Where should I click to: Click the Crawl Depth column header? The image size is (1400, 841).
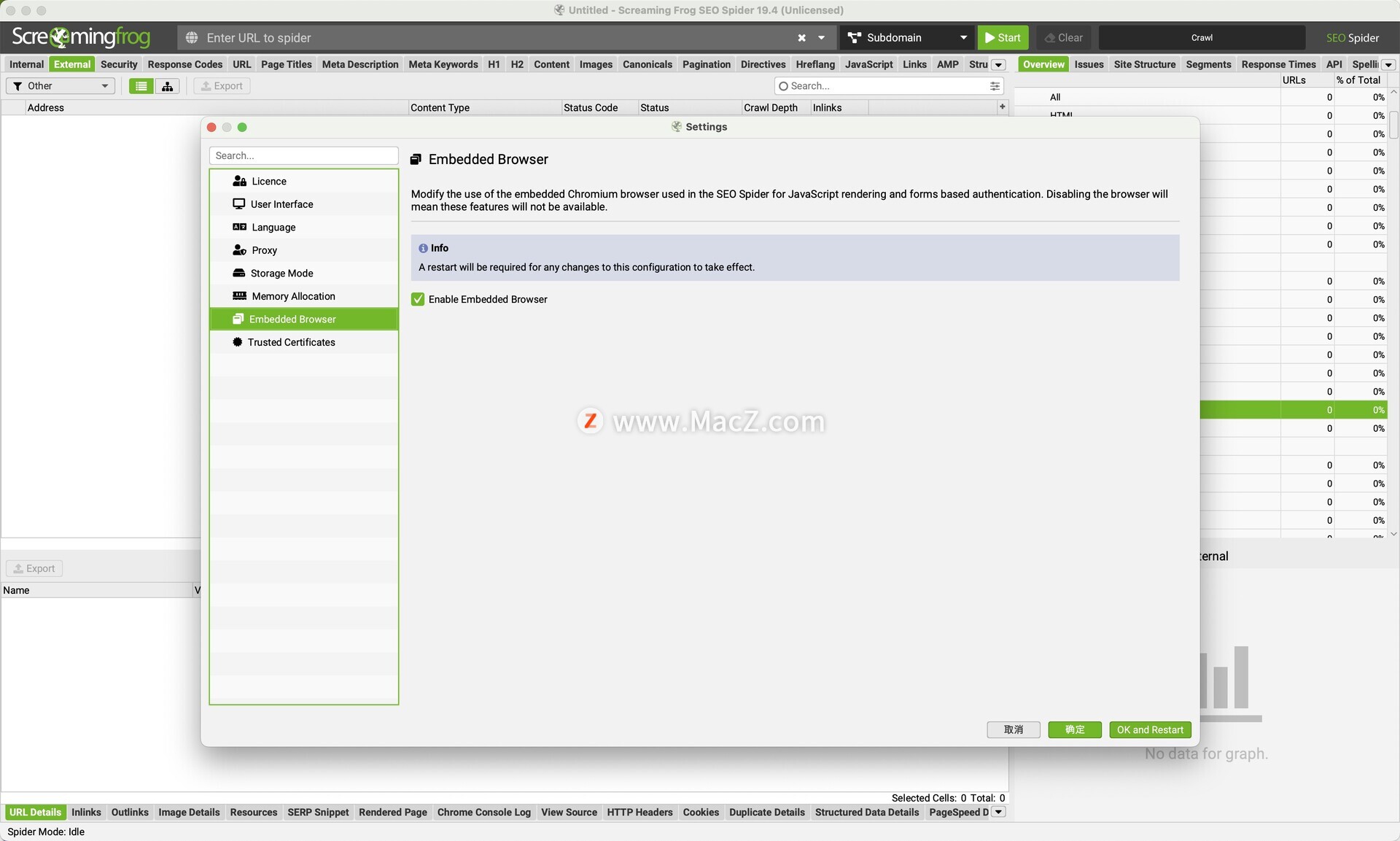pos(776,107)
